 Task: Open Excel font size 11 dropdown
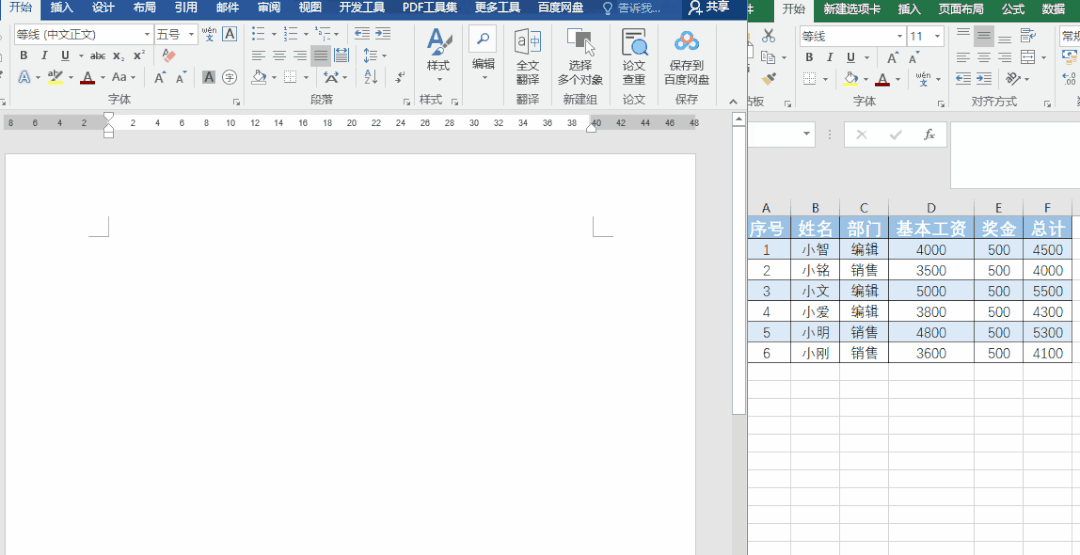(x=937, y=36)
